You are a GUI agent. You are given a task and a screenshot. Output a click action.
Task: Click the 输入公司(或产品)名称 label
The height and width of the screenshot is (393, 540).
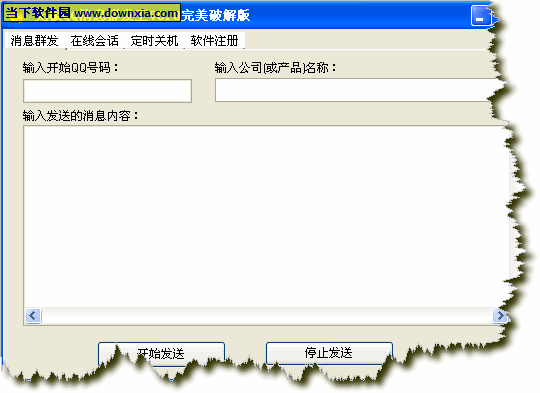click(x=276, y=68)
